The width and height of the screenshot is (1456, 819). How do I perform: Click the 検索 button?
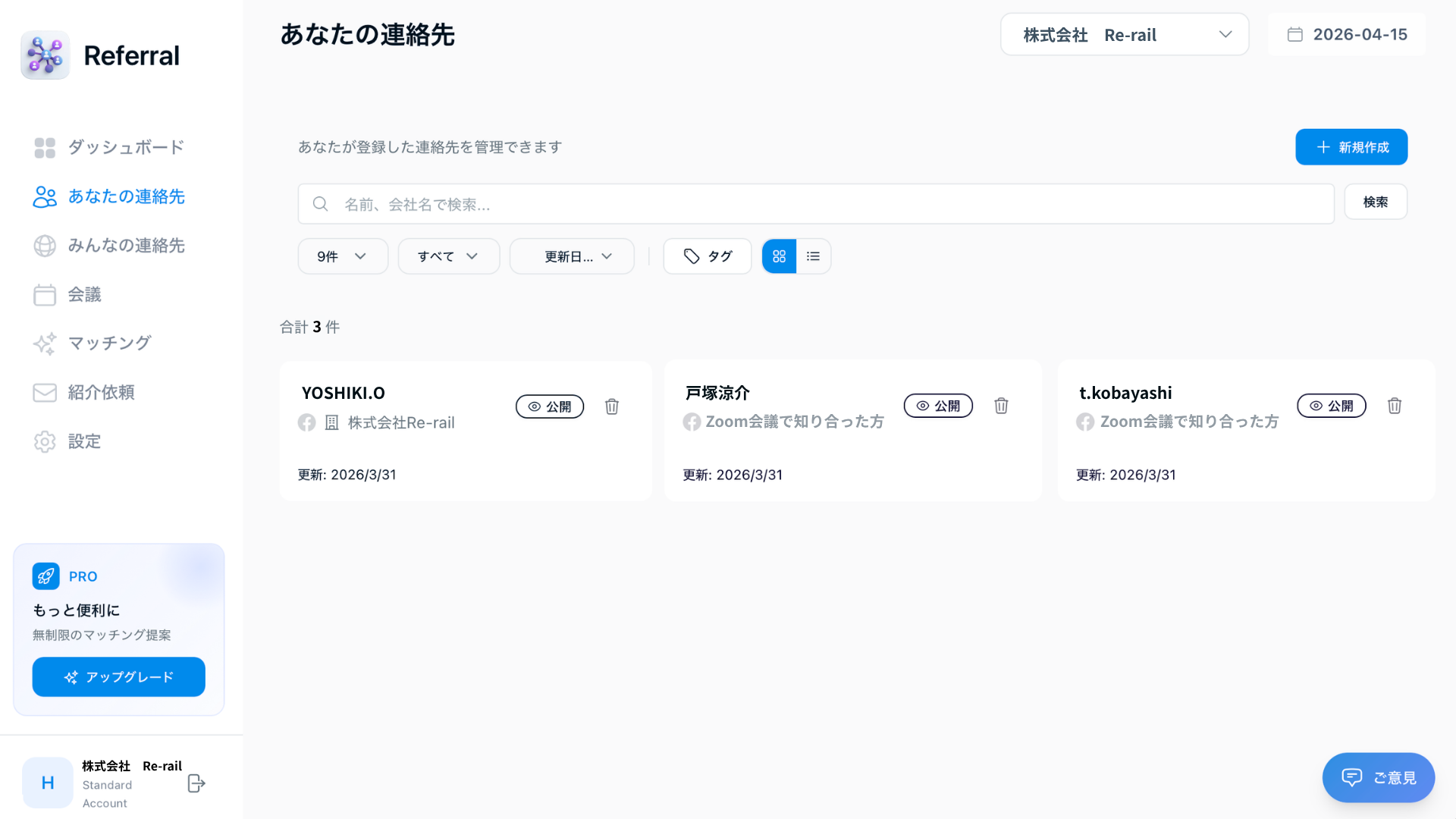click(x=1376, y=202)
